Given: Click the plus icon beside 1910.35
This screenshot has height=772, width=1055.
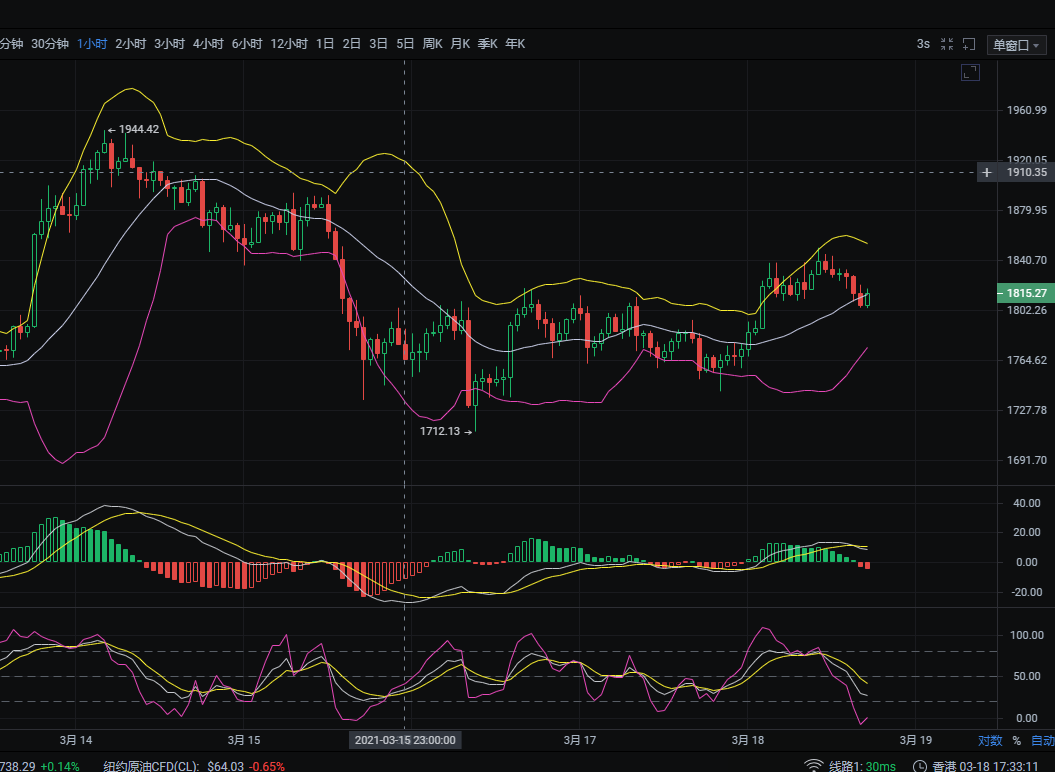Looking at the screenshot, I should point(987,172).
